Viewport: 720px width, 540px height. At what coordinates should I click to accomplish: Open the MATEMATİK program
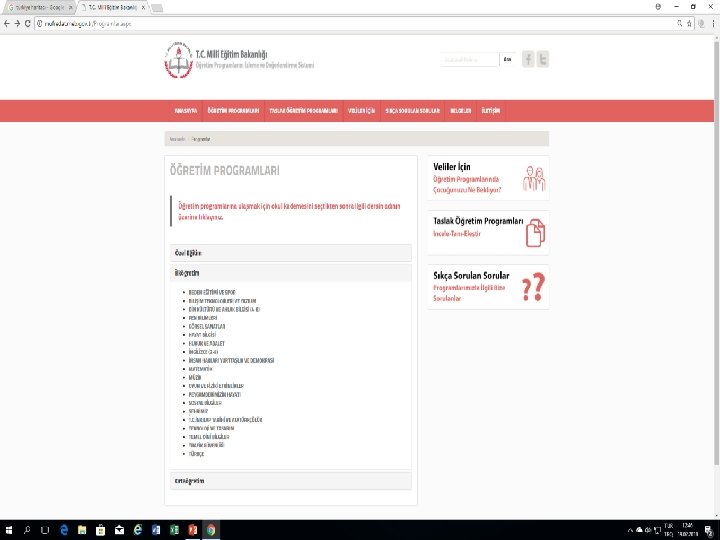click(201, 369)
